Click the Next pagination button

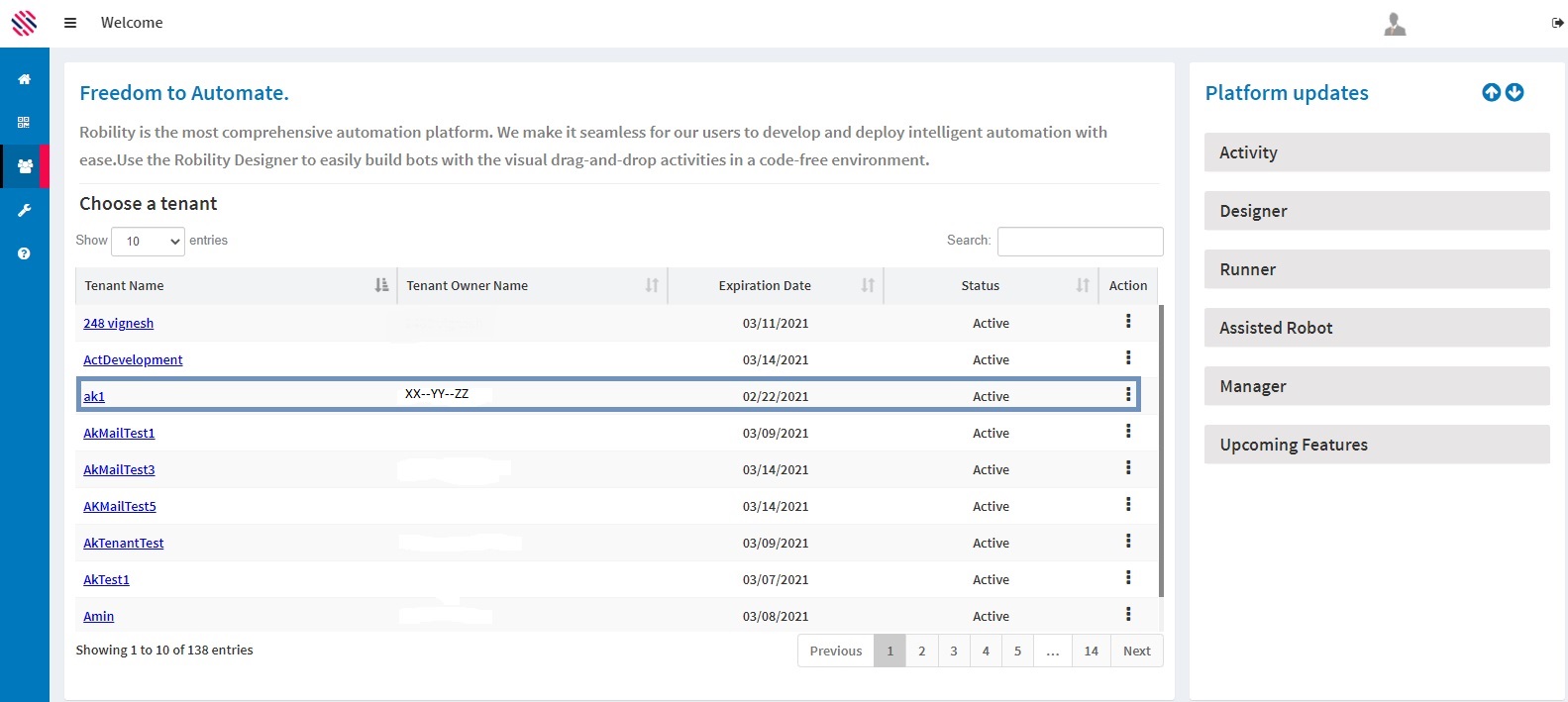pos(1137,651)
